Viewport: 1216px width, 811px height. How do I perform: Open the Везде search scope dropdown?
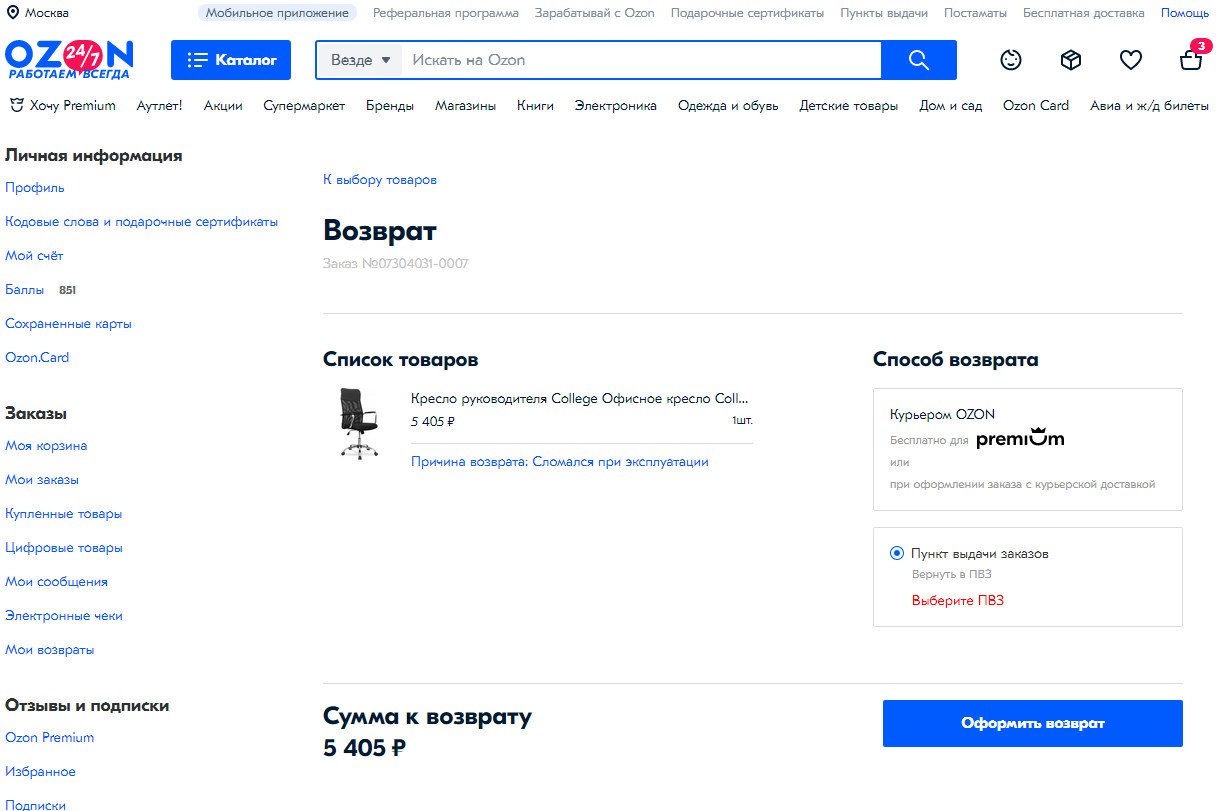coord(360,60)
